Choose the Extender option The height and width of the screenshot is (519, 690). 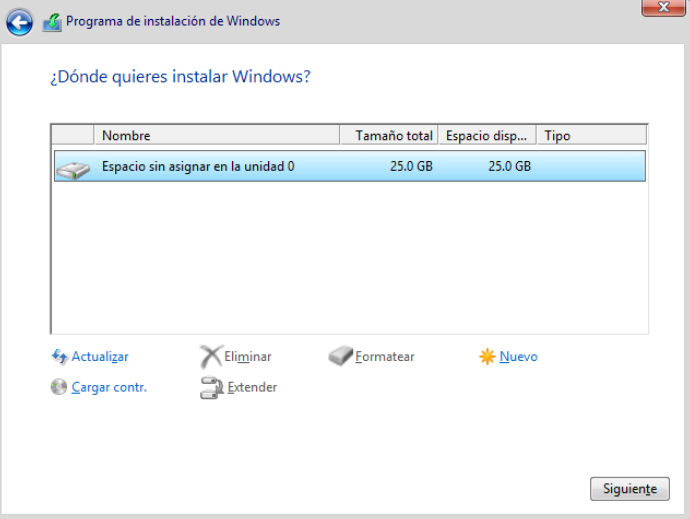(252, 387)
